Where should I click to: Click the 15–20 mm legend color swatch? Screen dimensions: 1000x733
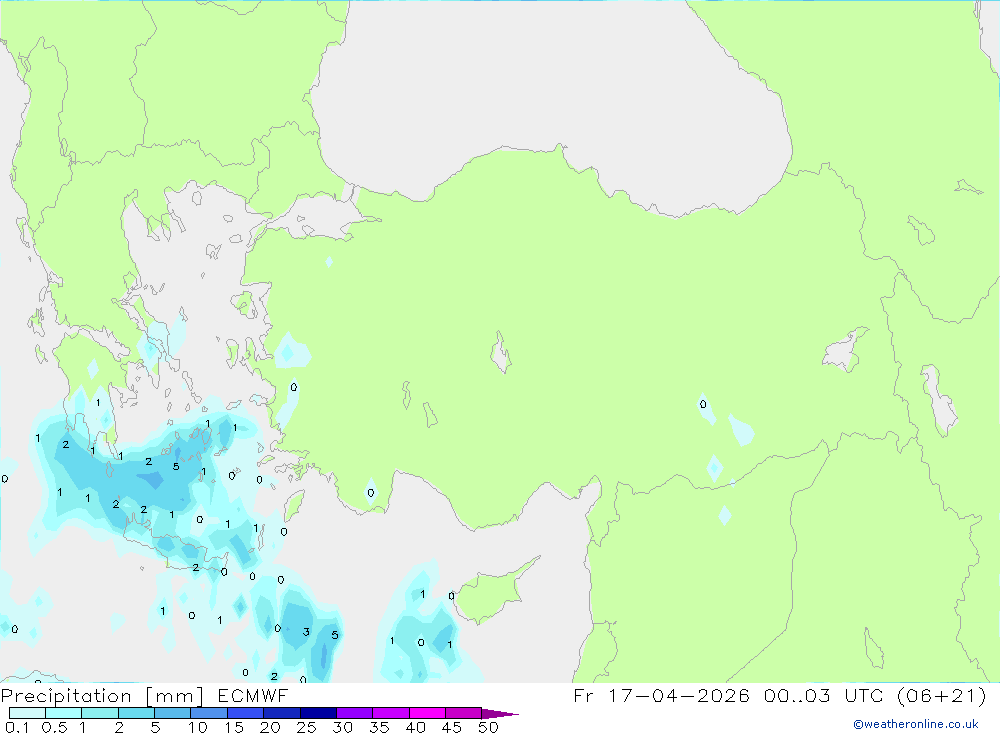(245, 713)
